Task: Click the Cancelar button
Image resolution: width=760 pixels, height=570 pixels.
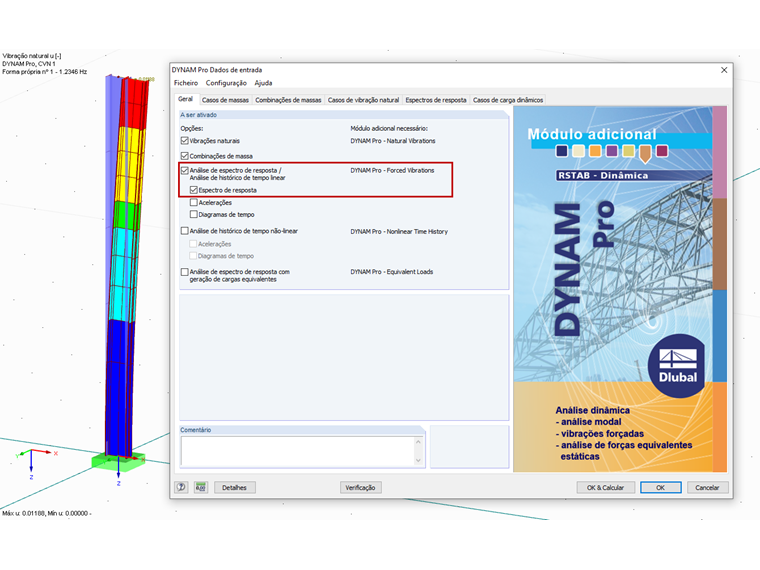Action: (707, 488)
